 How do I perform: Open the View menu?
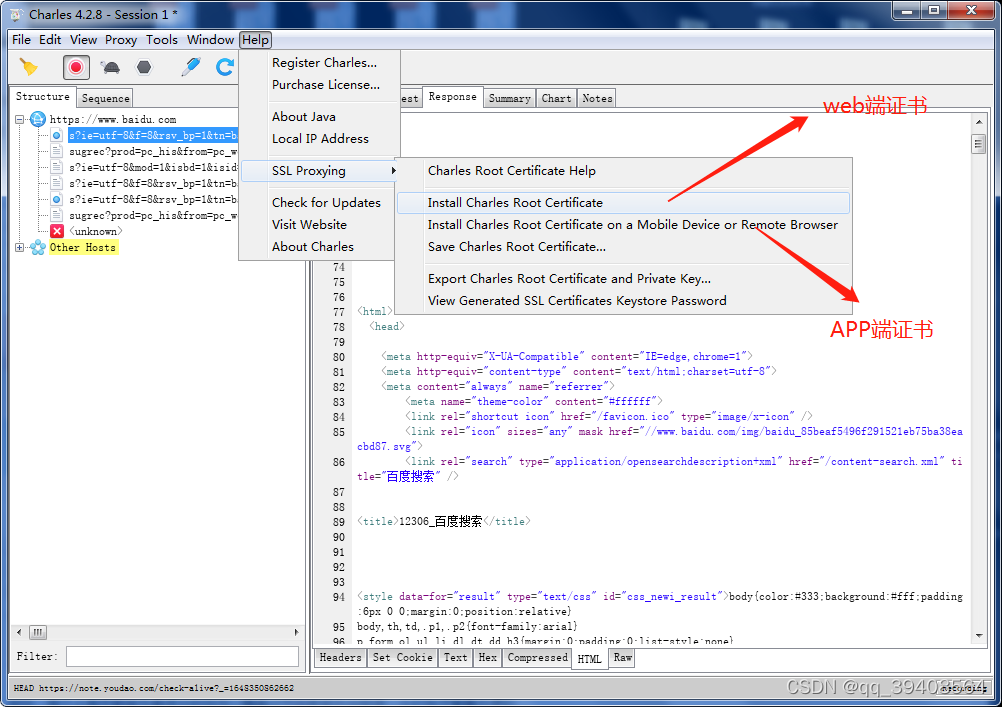[x=83, y=40]
